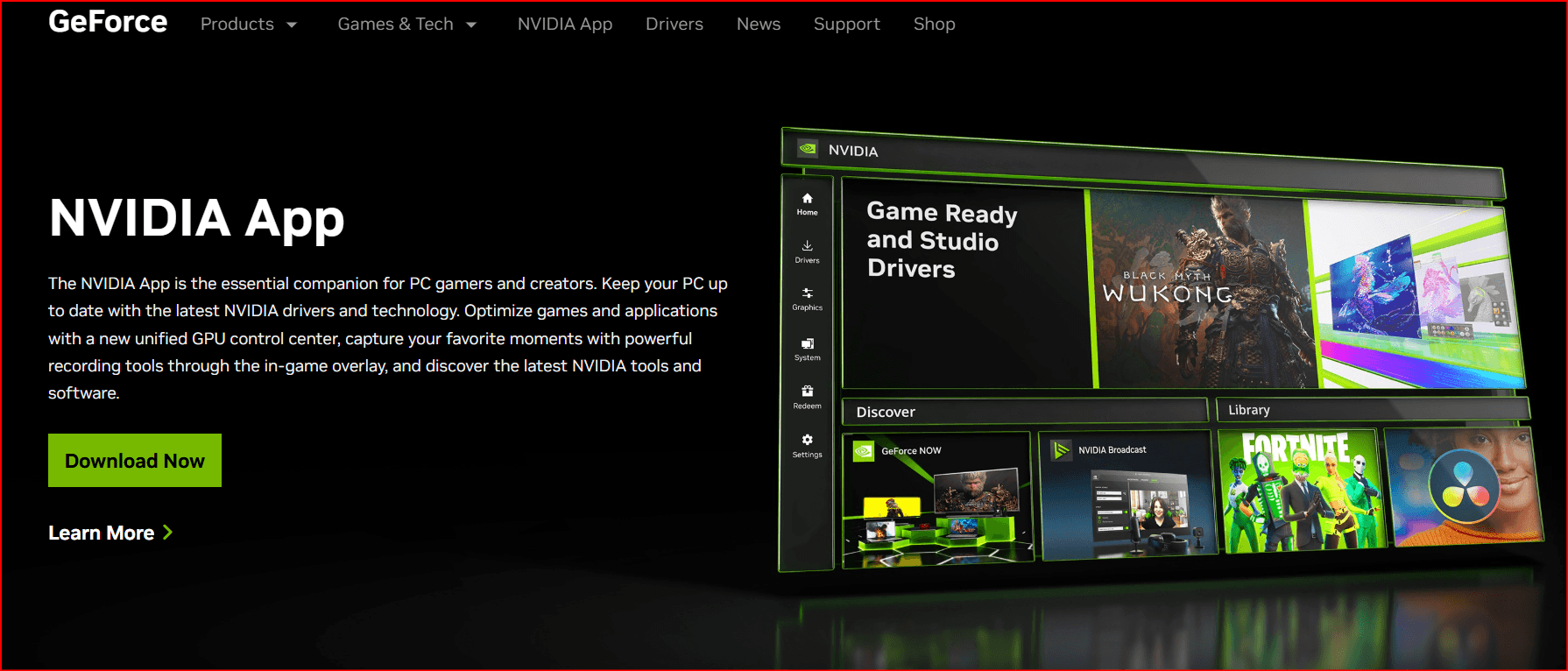Image resolution: width=1568 pixels, height=671 pixels.
Task: Click the NVIDIA Broadcast logo icon
Action: pyautogui.click(x=1061, y=450)
